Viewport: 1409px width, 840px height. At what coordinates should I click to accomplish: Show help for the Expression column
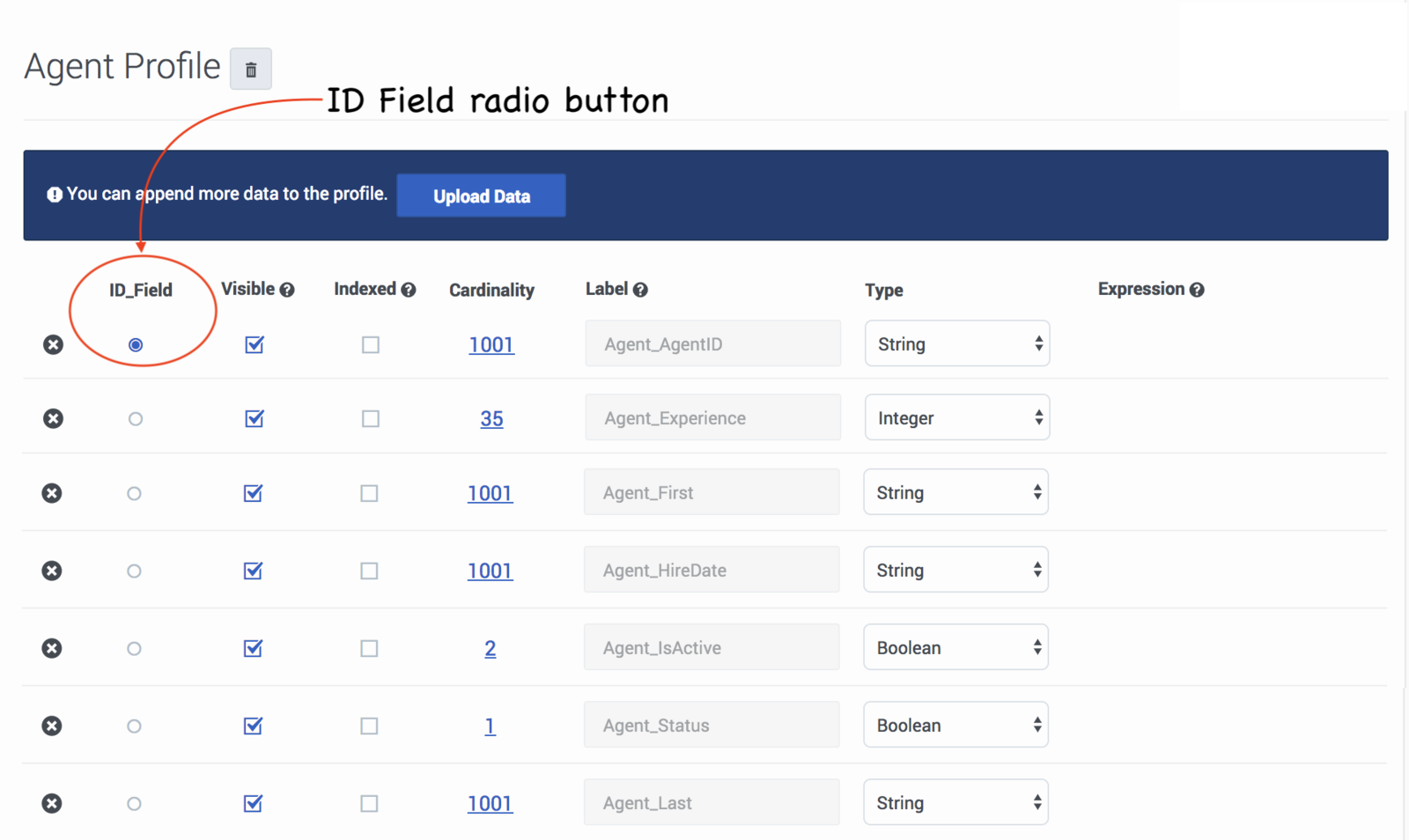click(1197, 290)
